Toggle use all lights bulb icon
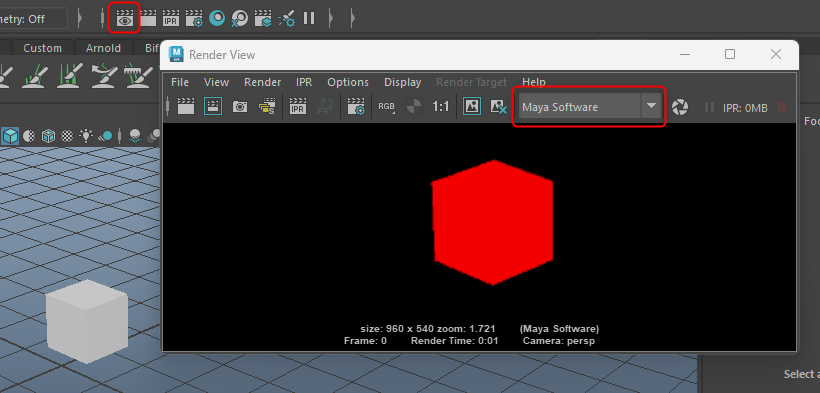Image resolution: width=820 pixels, height=393 pixels. [x=85, y=136]
